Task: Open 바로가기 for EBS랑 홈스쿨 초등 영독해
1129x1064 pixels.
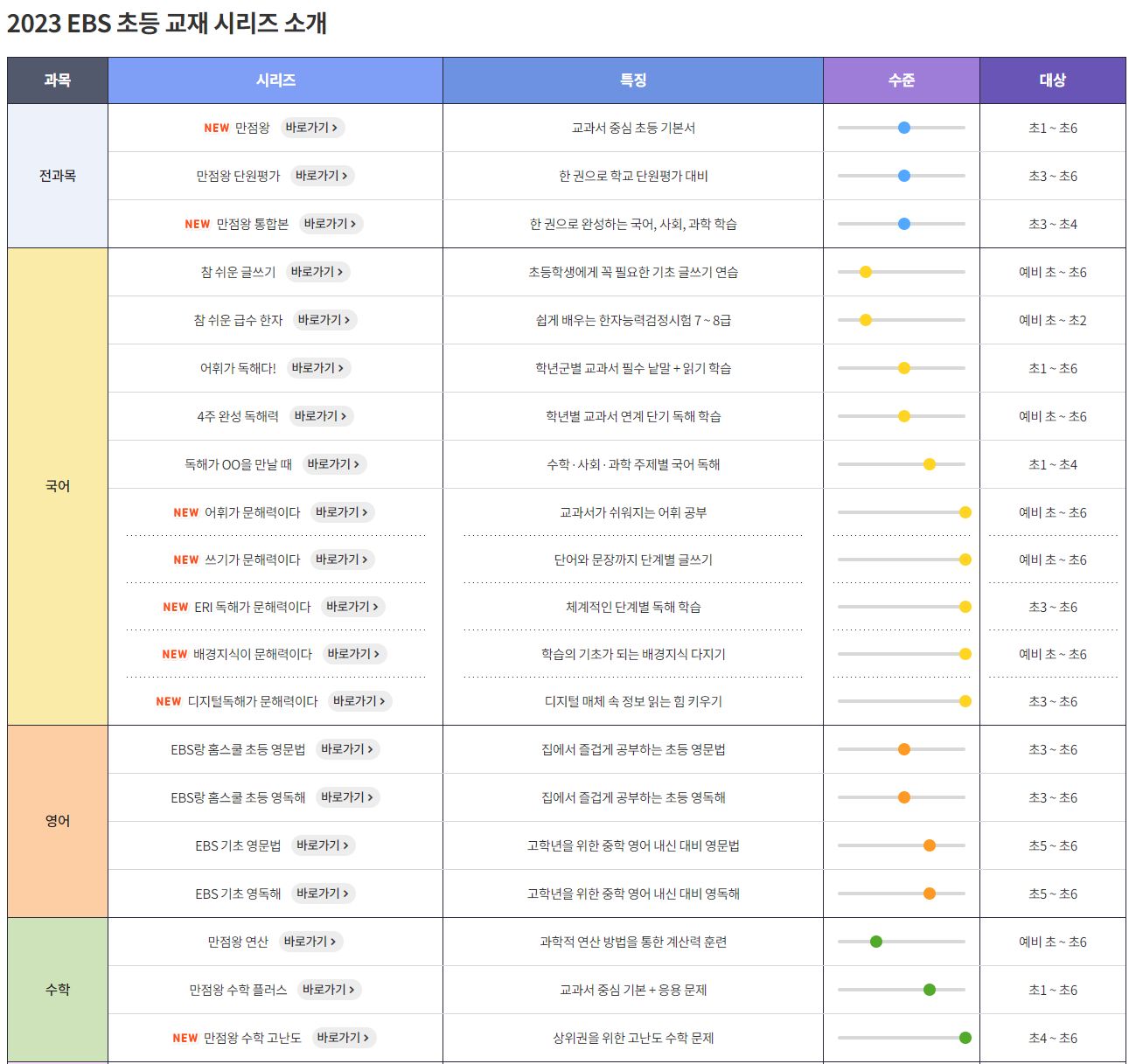Action: tap(347, 797)
